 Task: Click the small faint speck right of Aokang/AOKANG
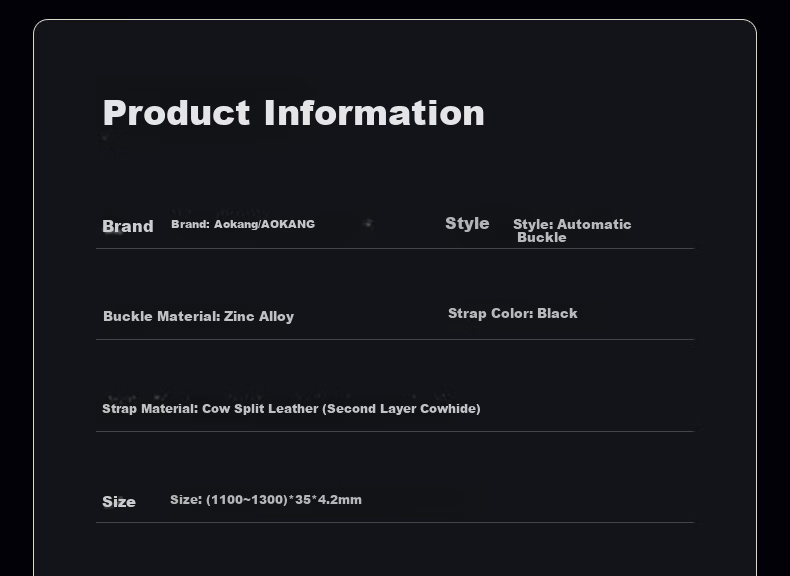pos(368,223)
